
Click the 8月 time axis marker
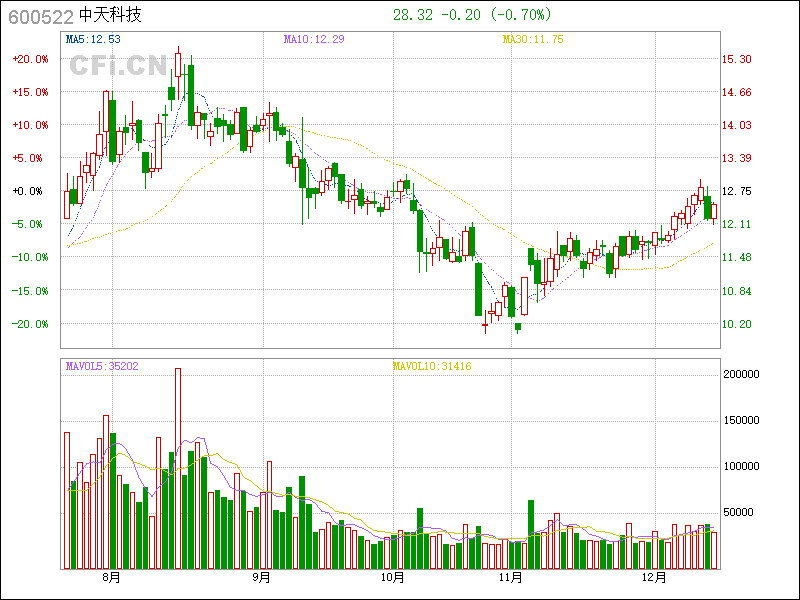pyautogui.click(x=111, y=577)
